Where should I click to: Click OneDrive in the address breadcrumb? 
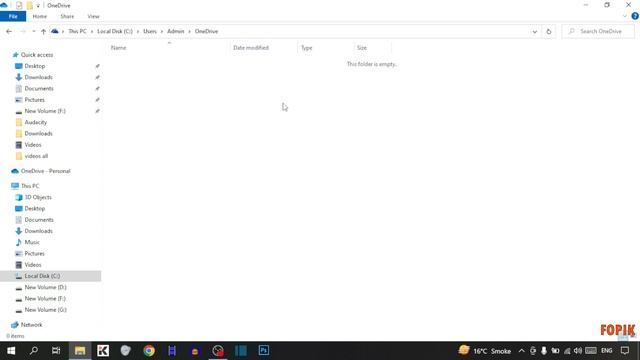coord(206,31)
